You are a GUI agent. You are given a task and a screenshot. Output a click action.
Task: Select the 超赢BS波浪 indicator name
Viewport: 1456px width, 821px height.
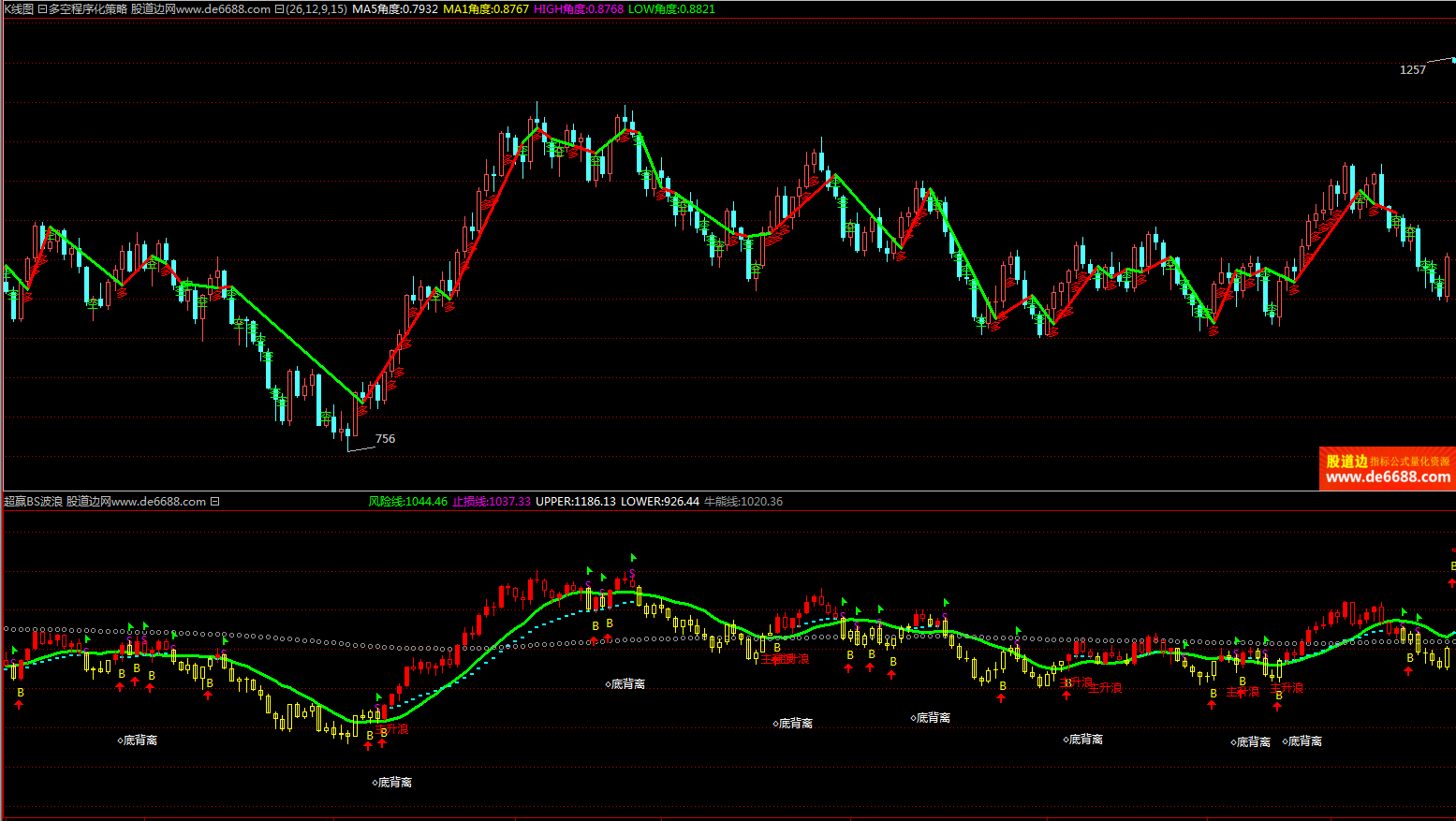tap(33, 502)
